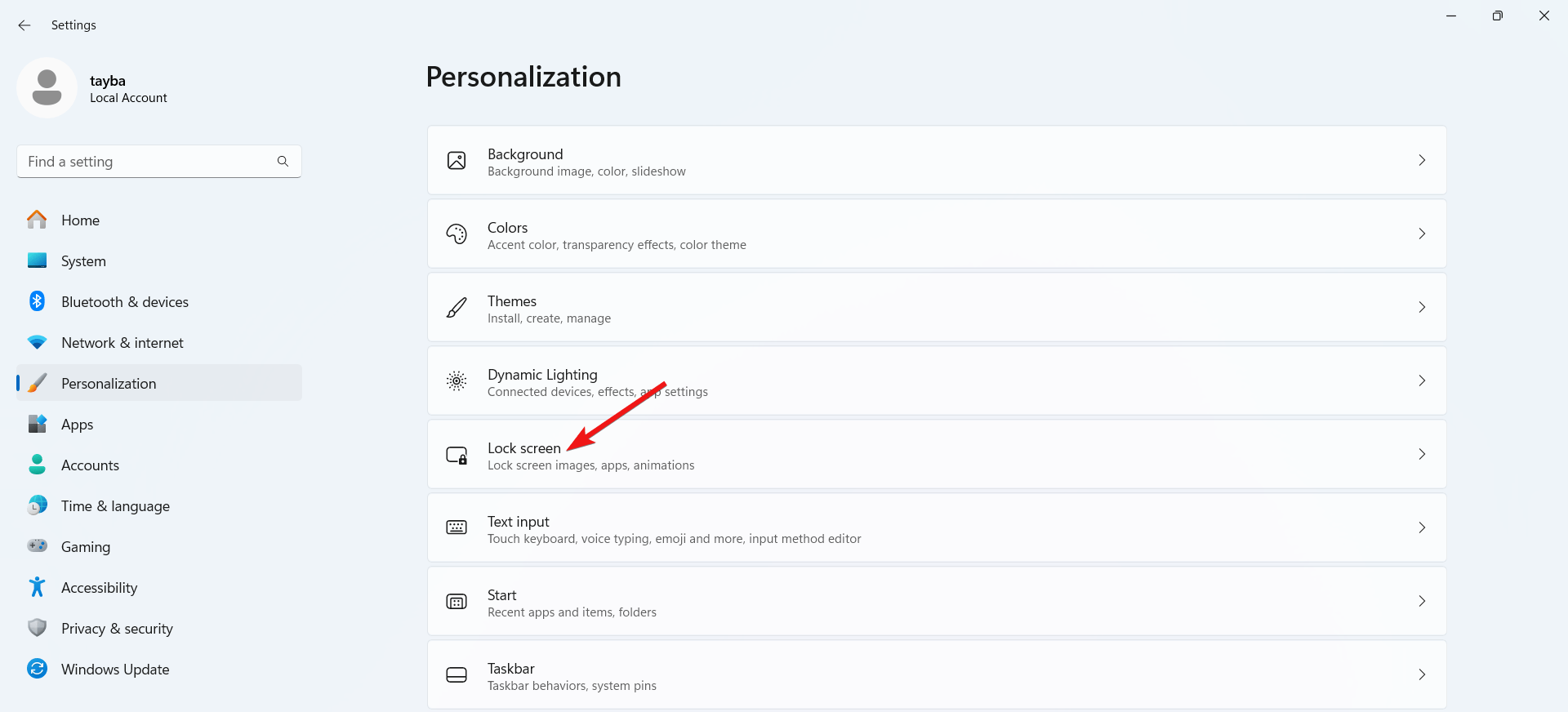Expand the Background row chevron

(1422, 160)
